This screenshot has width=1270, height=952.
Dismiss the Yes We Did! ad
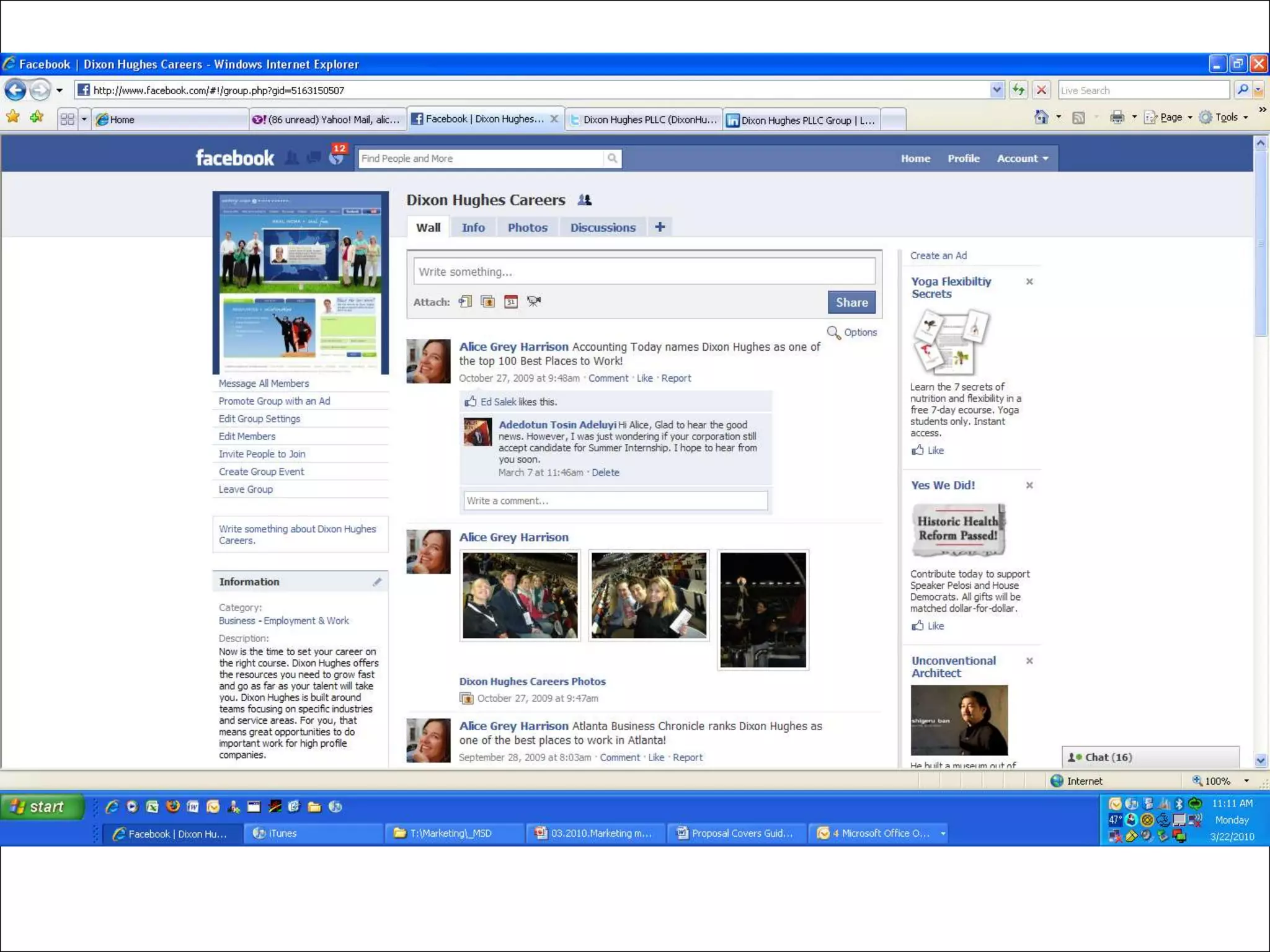tap(1029, 485)
